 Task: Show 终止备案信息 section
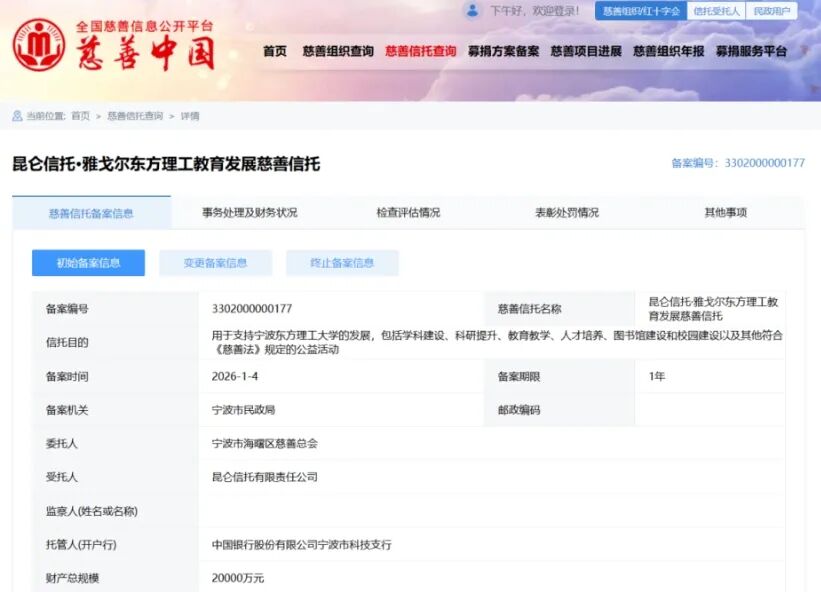click(x=342, y=263)
